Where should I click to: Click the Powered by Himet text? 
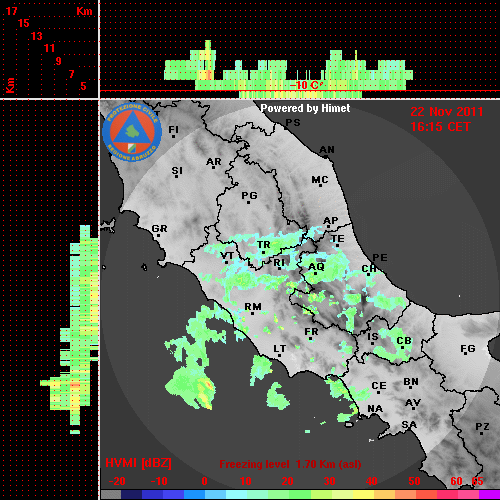click(x=305, y=108)
